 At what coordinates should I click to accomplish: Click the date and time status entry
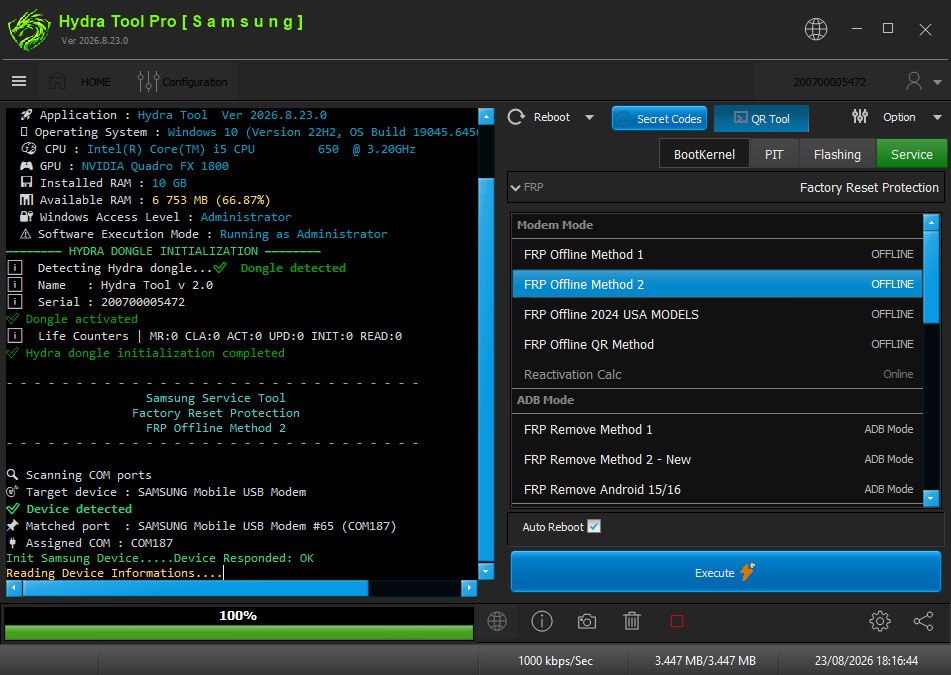pyautogui.click(x=866, y=660)
